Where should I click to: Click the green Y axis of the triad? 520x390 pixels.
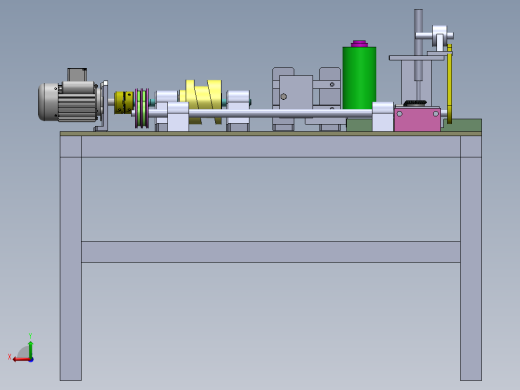coord(31,349)
